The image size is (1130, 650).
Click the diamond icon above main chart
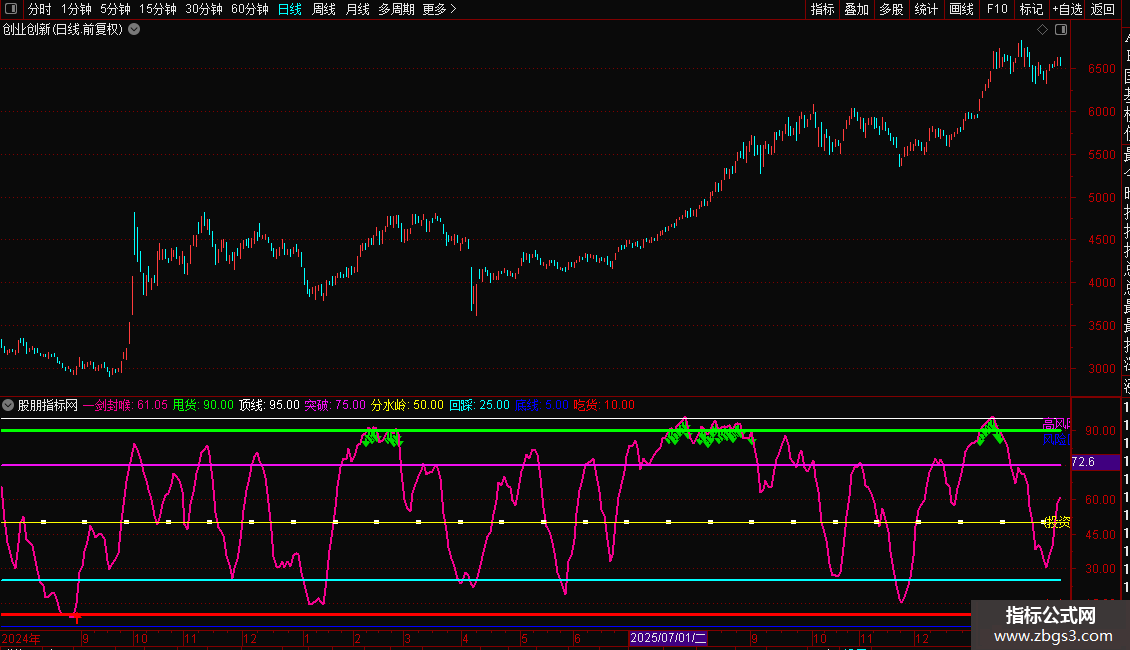pyautogui.click(x=1042, y=30)
